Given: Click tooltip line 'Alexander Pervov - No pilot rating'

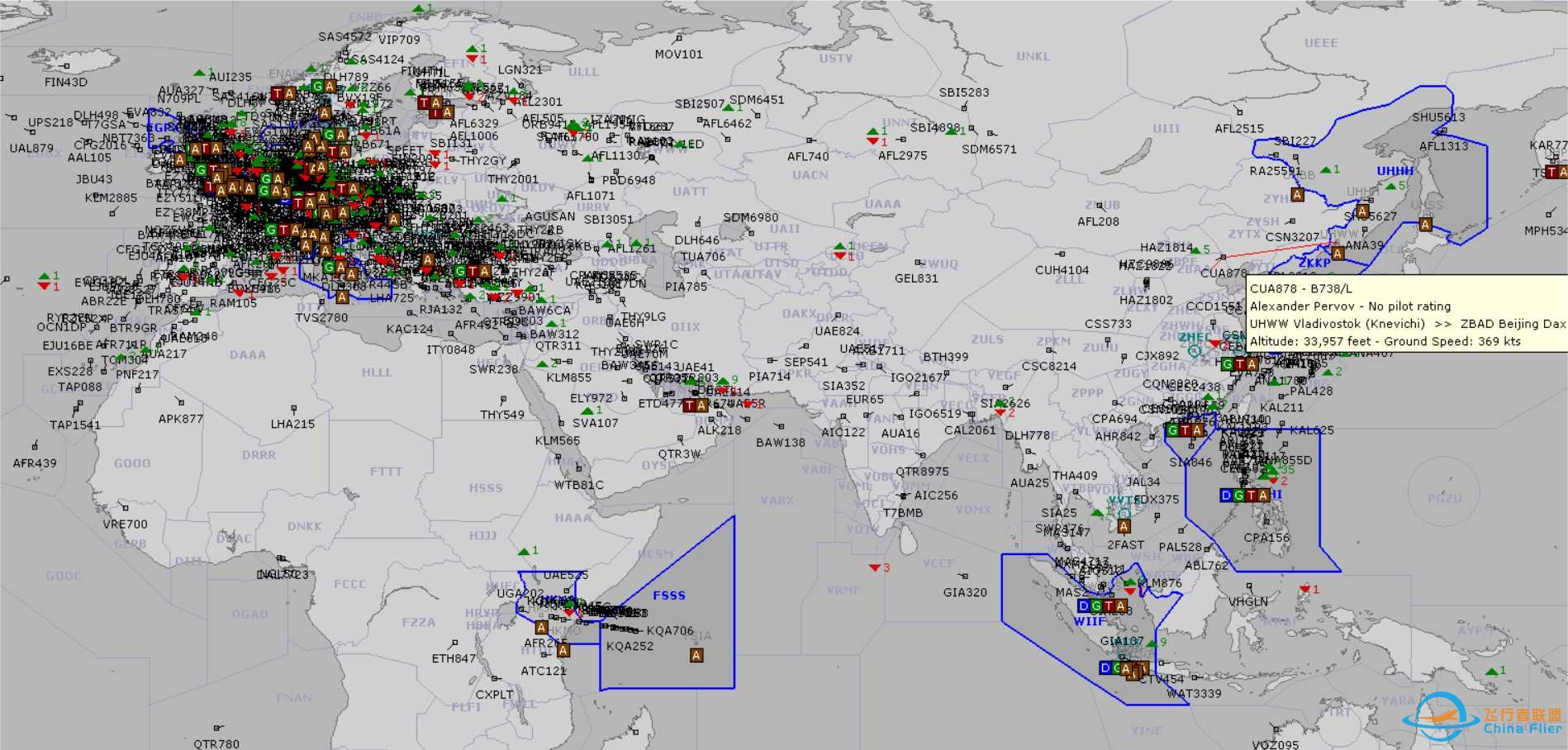Looking at the screenshot, I should click(x=1350, y=306).
